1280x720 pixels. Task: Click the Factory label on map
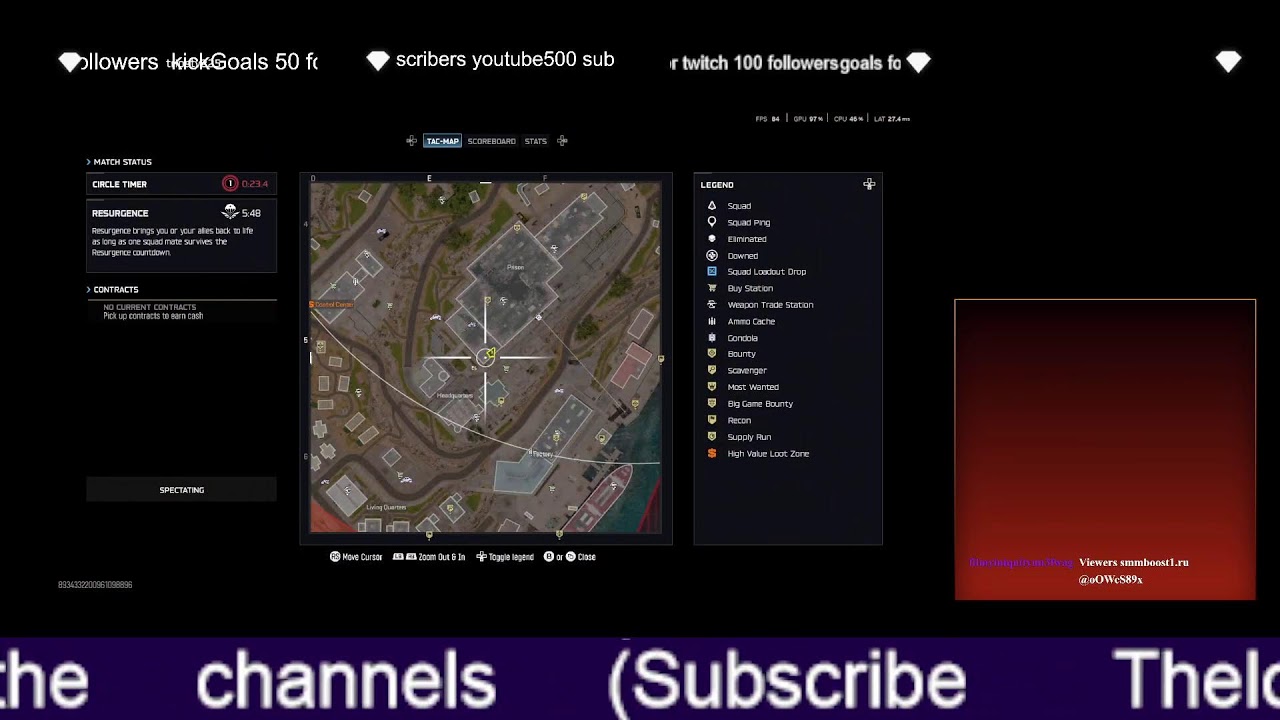(x=543, y=454)
